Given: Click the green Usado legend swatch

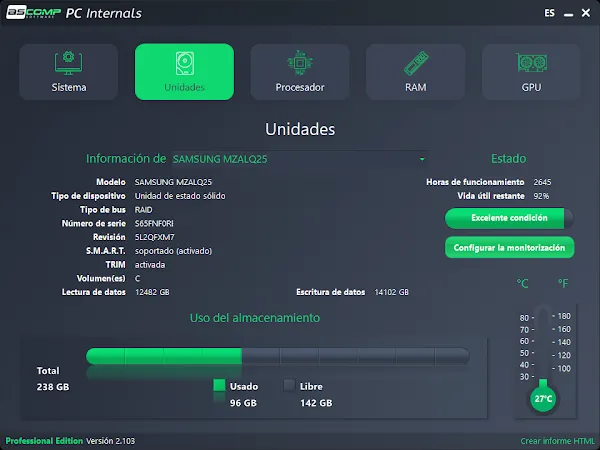Looking at the screenshot, I should click(x=219, y=385).
